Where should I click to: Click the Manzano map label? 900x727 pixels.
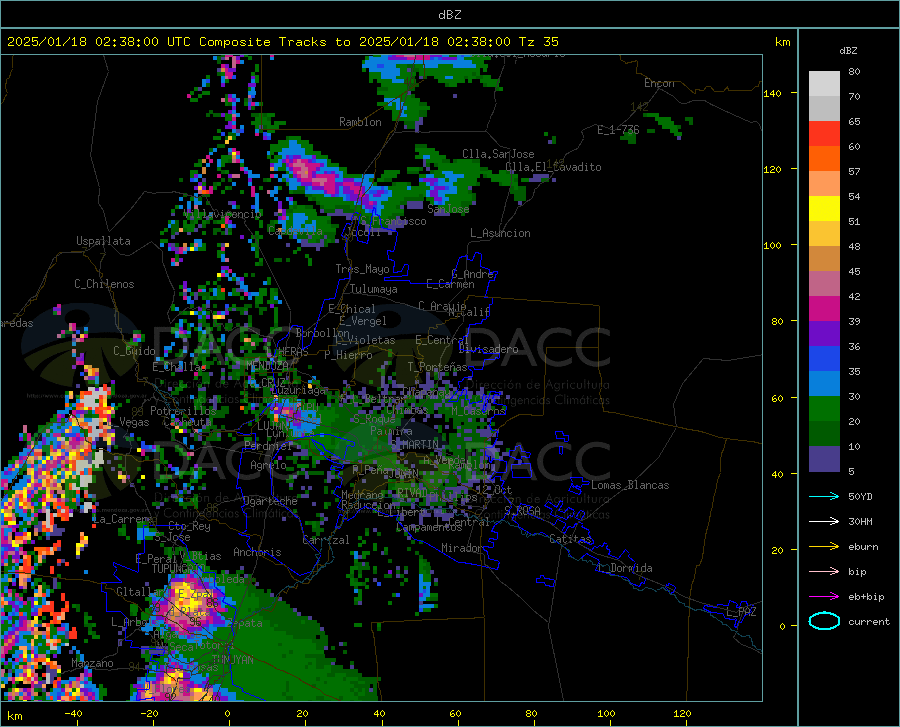click(x=92, y=663)
